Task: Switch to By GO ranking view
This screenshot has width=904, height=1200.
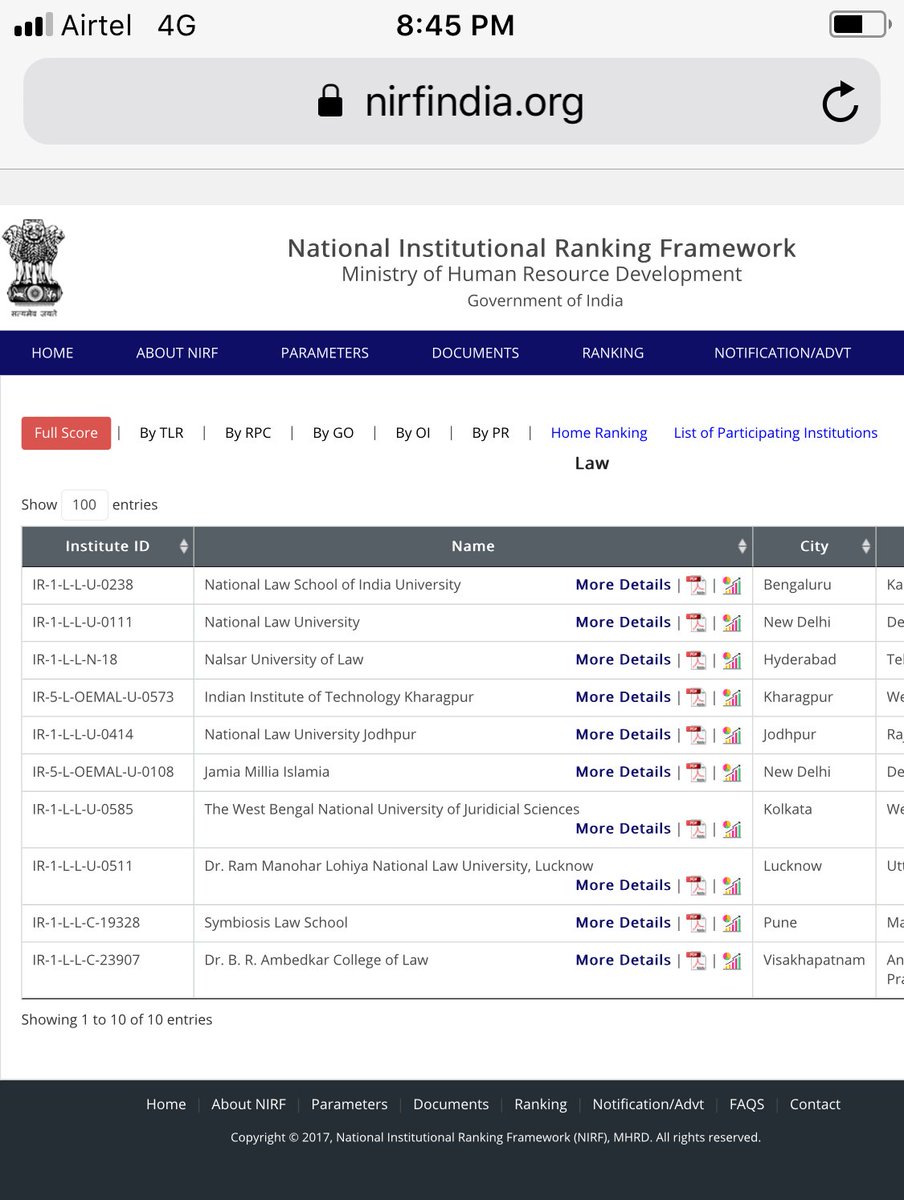Action: [333, 433]
